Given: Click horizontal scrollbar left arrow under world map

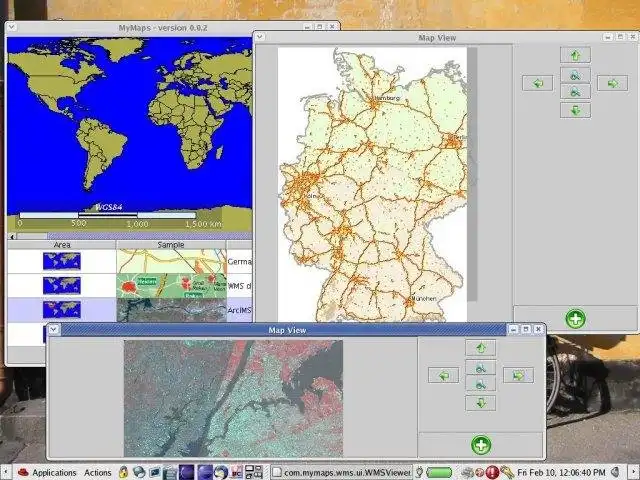Looking at the screenshot, I should (x=12, y=236).
